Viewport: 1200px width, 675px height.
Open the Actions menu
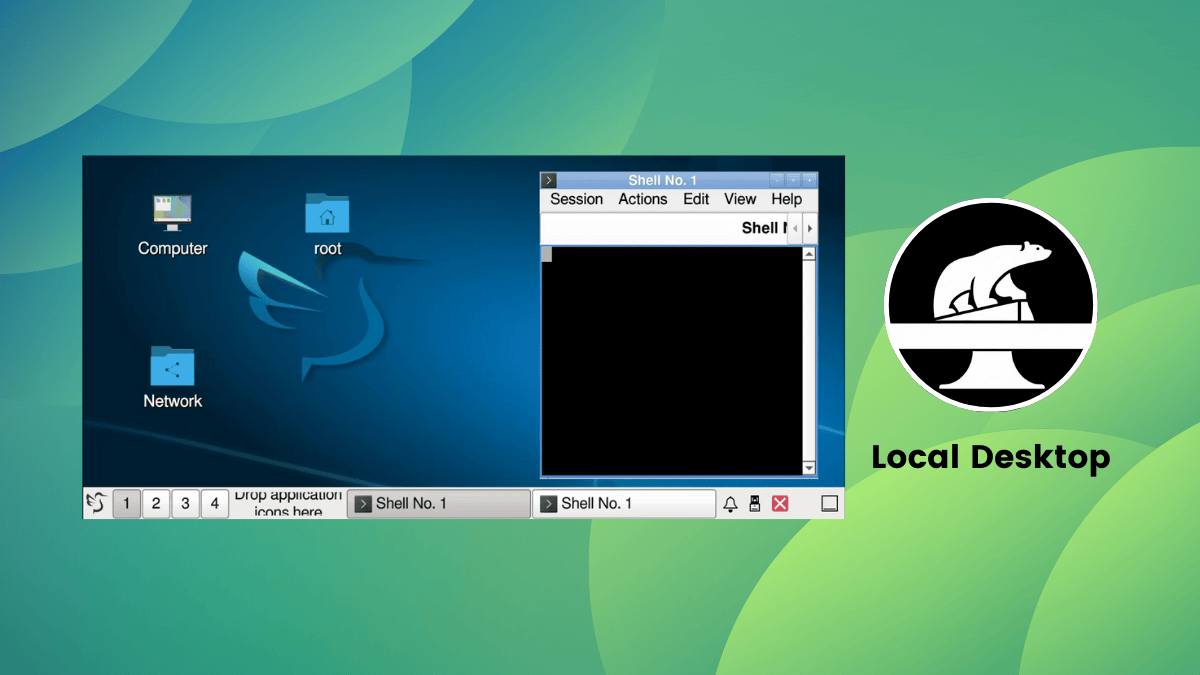(642, 199)
